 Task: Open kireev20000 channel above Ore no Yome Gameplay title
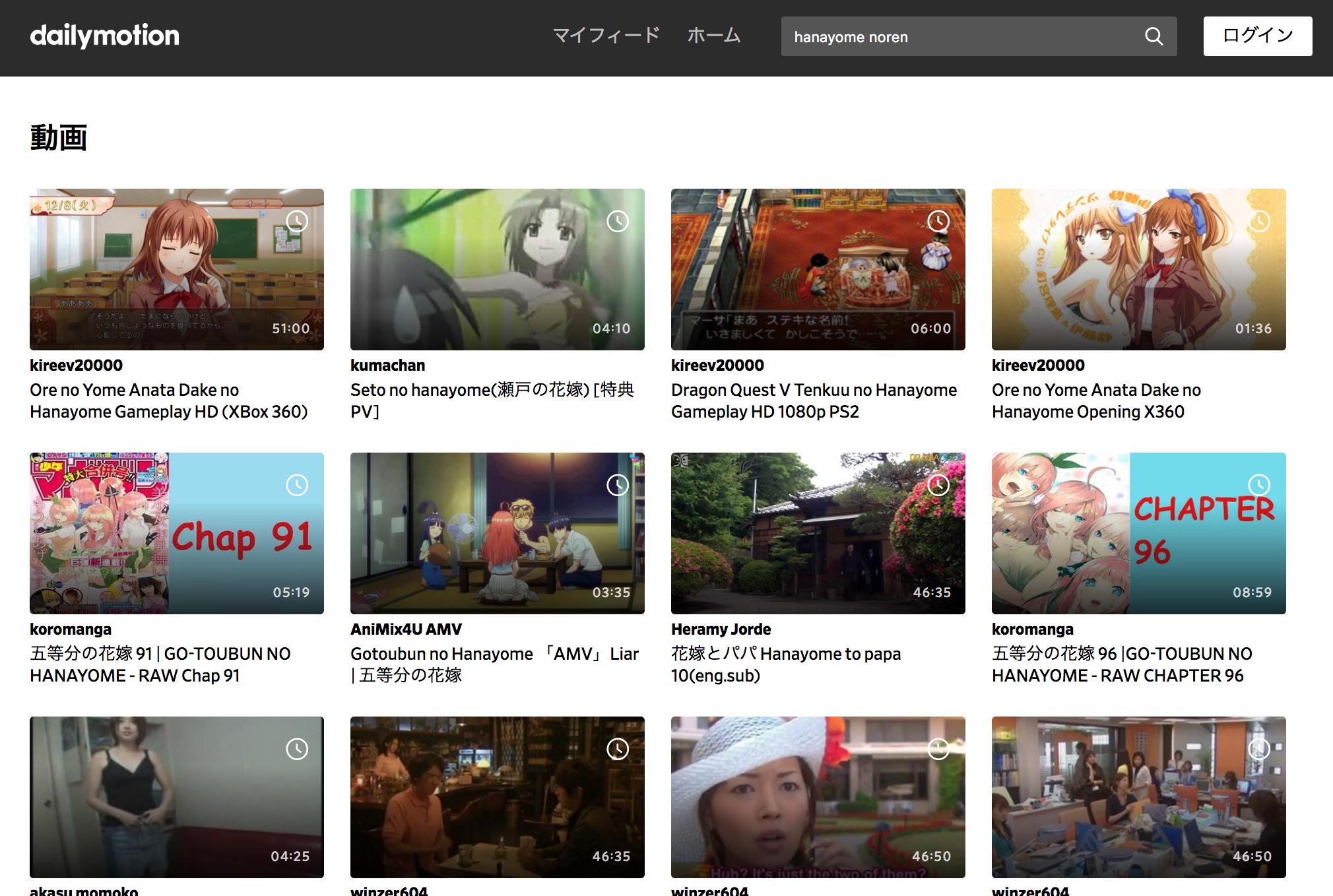(x=76, y=366)
